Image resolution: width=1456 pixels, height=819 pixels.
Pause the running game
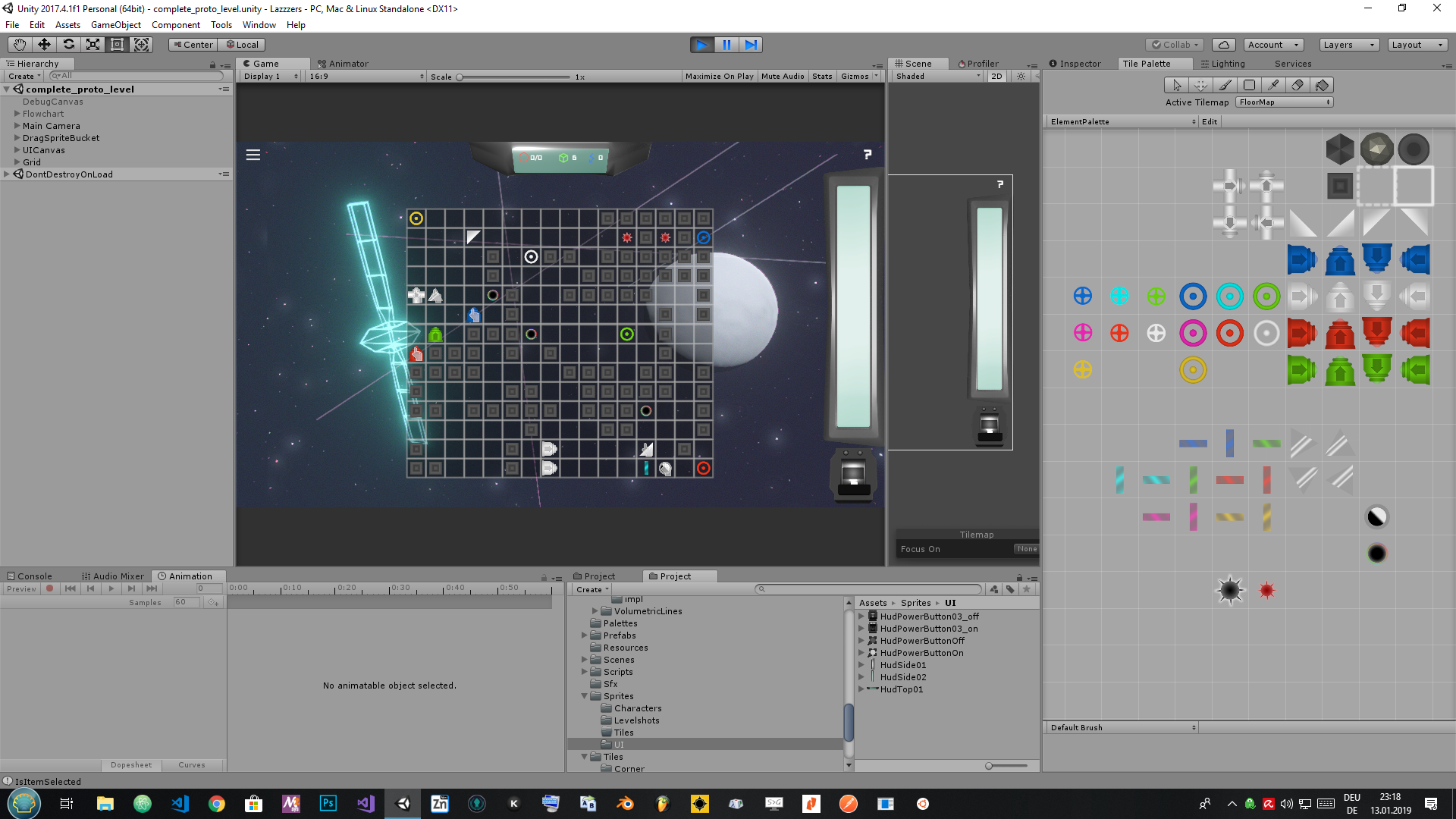[726, 45]
